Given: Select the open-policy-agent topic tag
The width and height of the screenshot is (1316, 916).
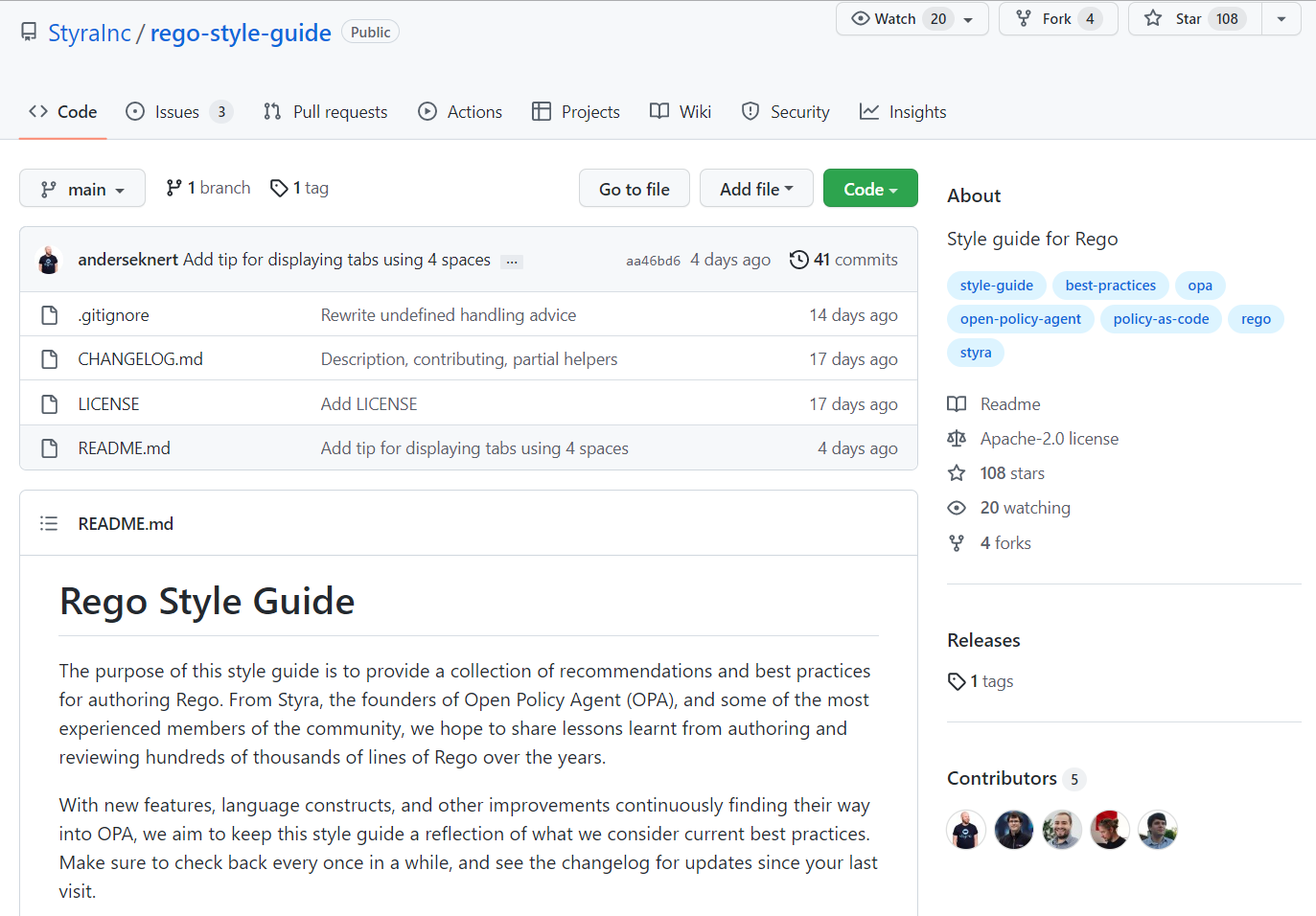Looking at the screenshot, I should [1020, 319].
